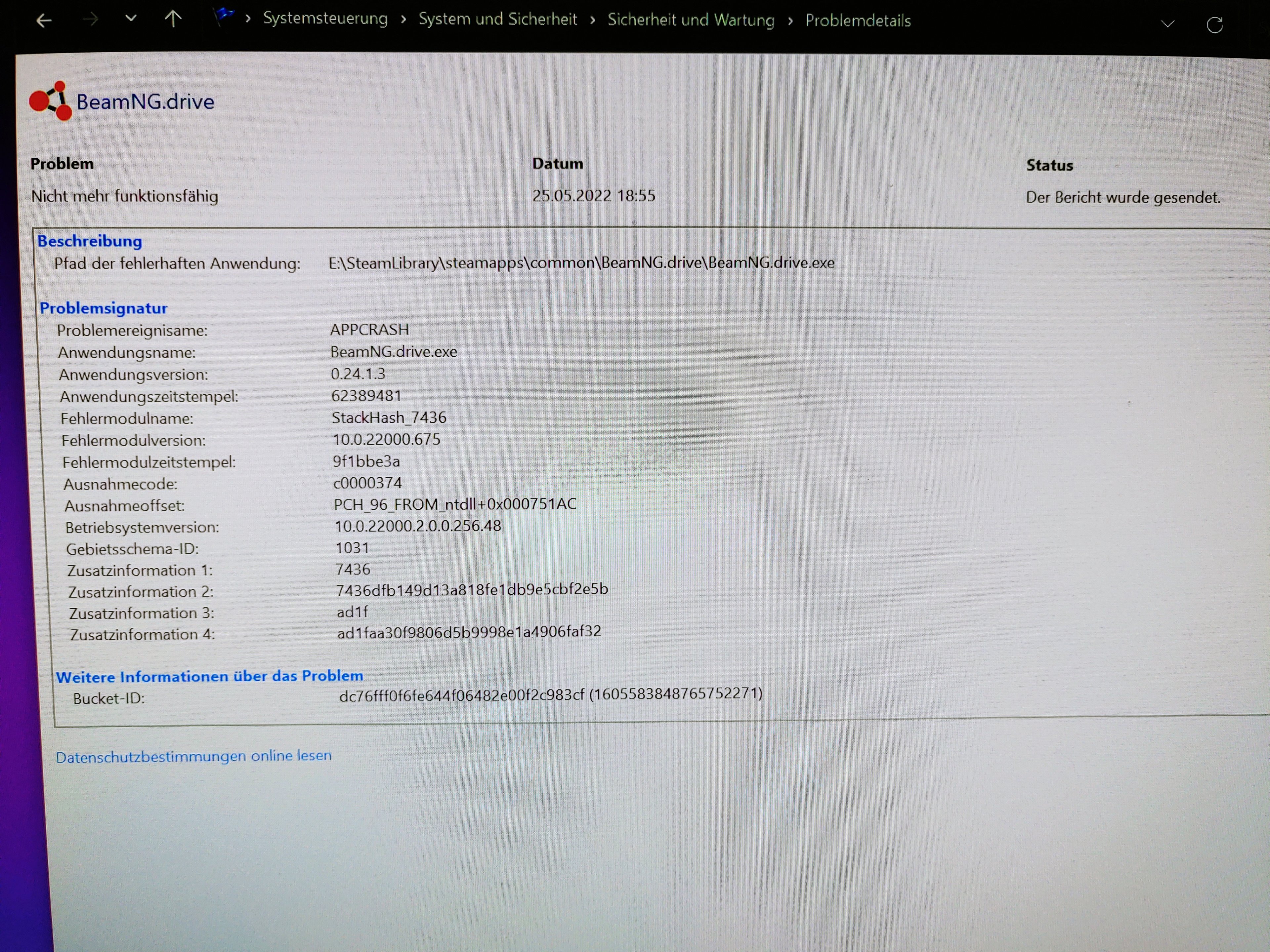The image size is (1270, 952).
Task: Expand chevron after System und Sicherheit
Action: tap(593, 20)
